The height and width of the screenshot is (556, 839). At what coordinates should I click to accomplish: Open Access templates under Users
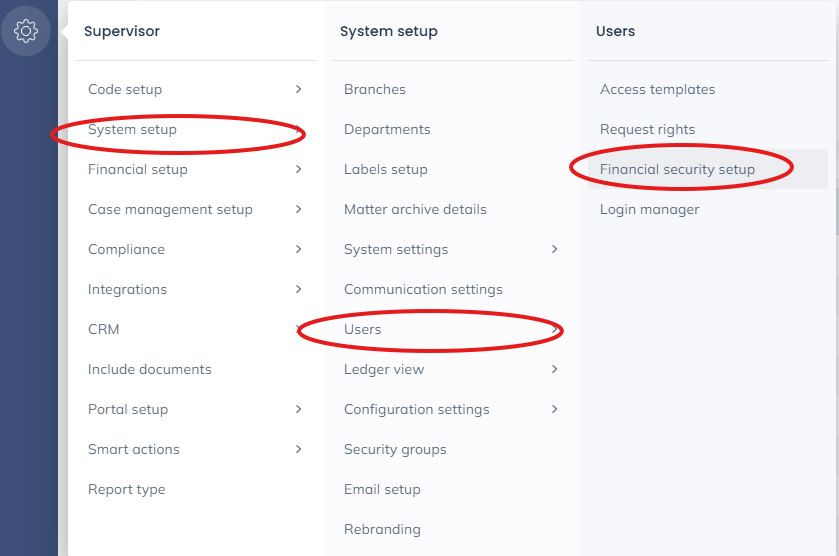[657, 89]
